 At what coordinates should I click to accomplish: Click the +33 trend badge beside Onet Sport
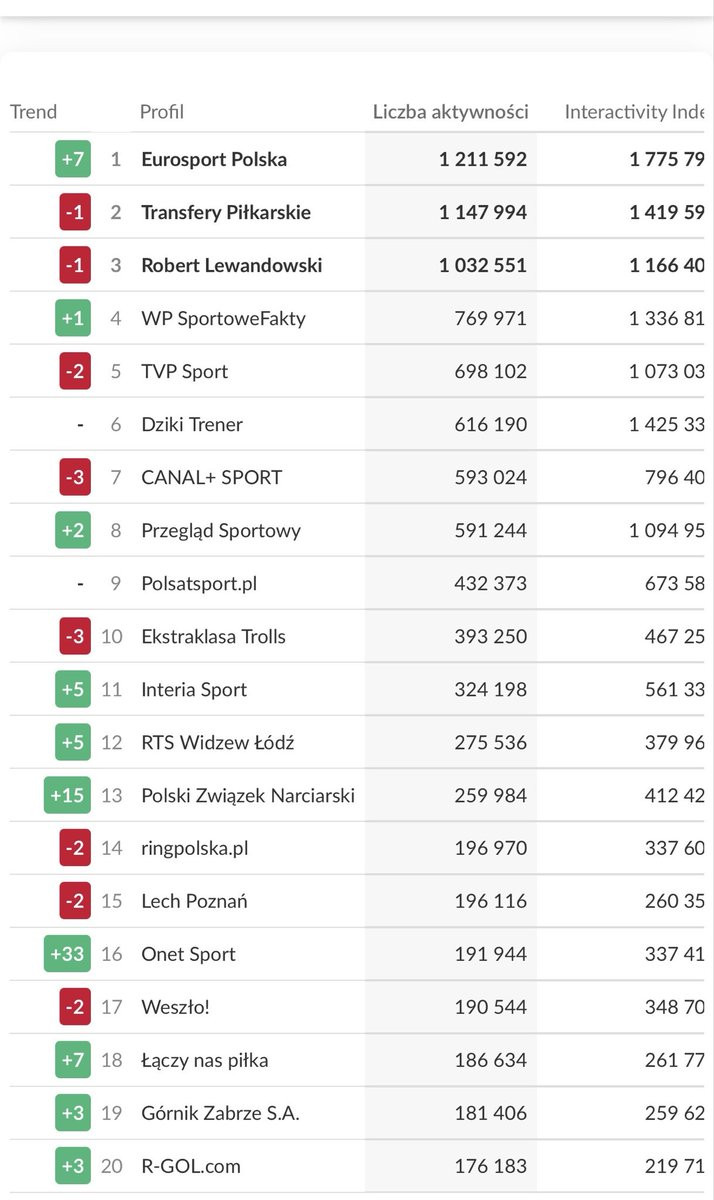[67, 954]
